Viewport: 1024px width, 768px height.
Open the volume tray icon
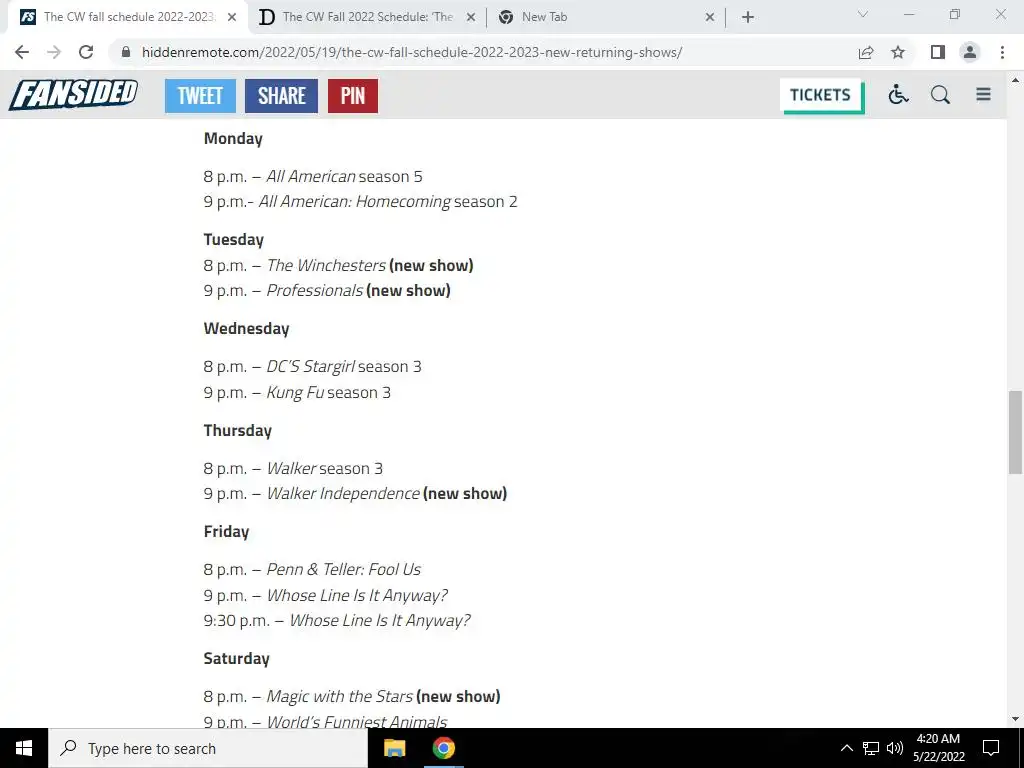(x=895, y=748)
